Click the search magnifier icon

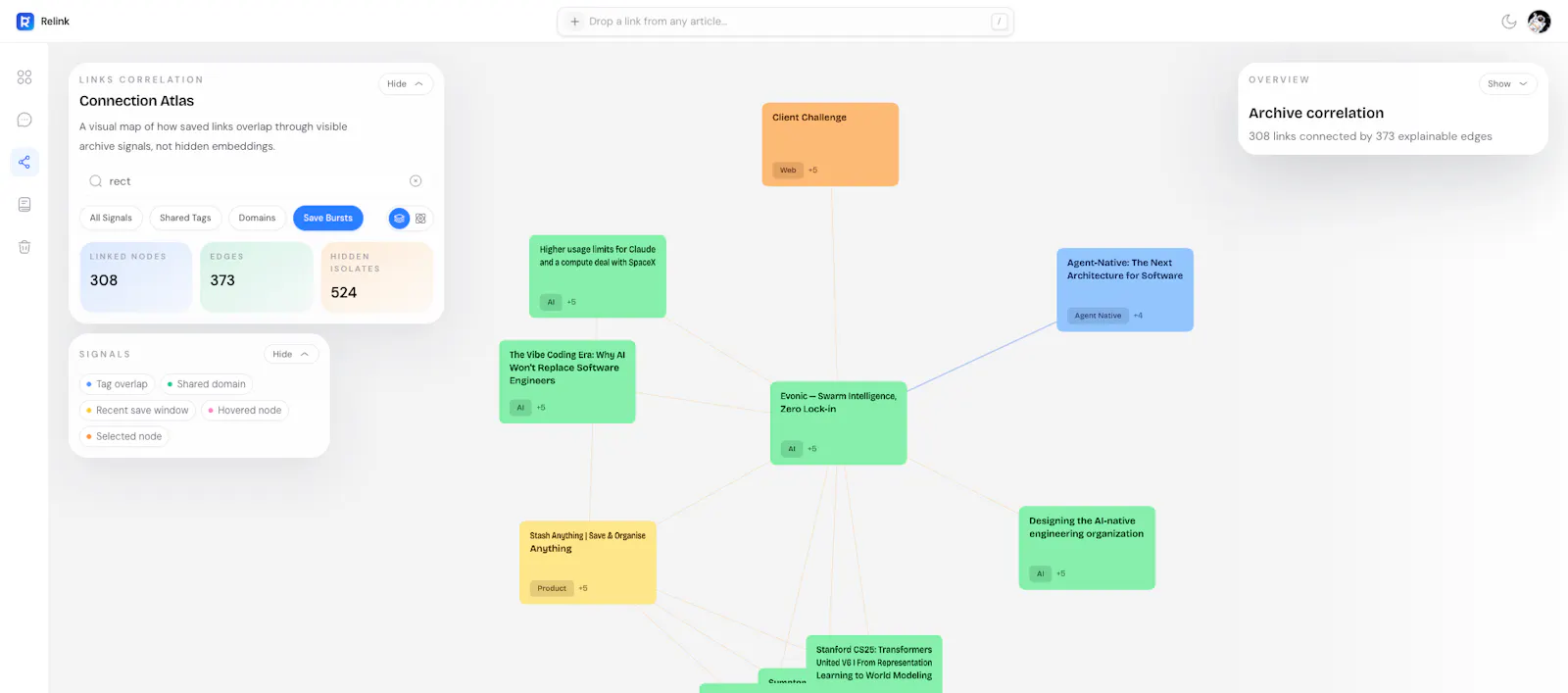point(96,181)
